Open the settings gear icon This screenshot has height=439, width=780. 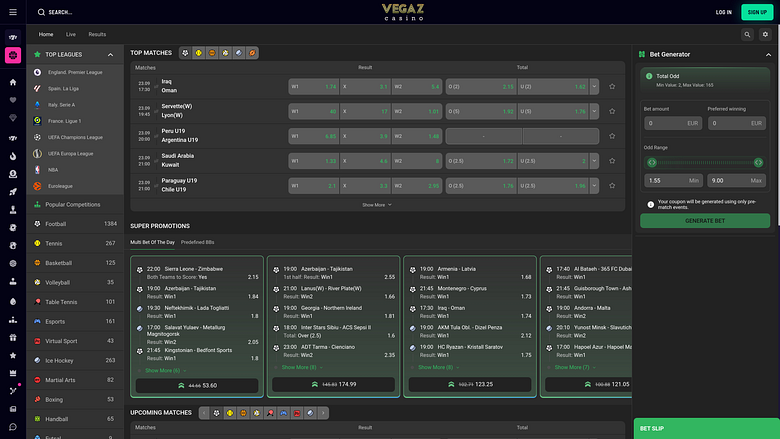click(x=765, y=34)
